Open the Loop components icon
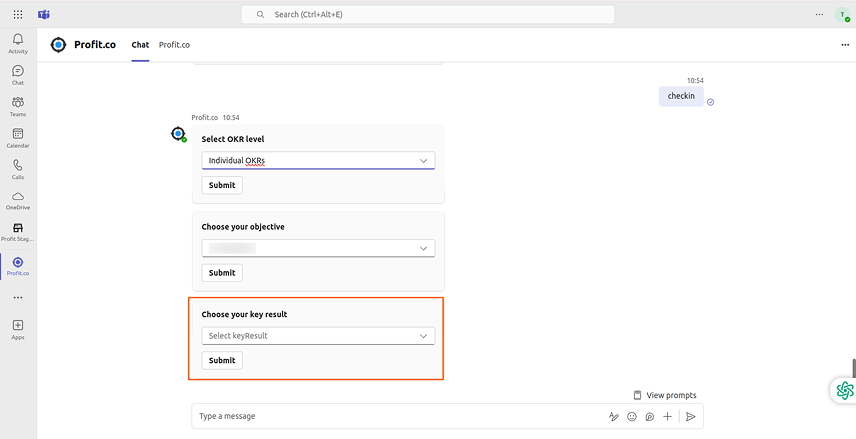This screenshot has height=439, width=856. pyautogui.click(x=650, y=417)
